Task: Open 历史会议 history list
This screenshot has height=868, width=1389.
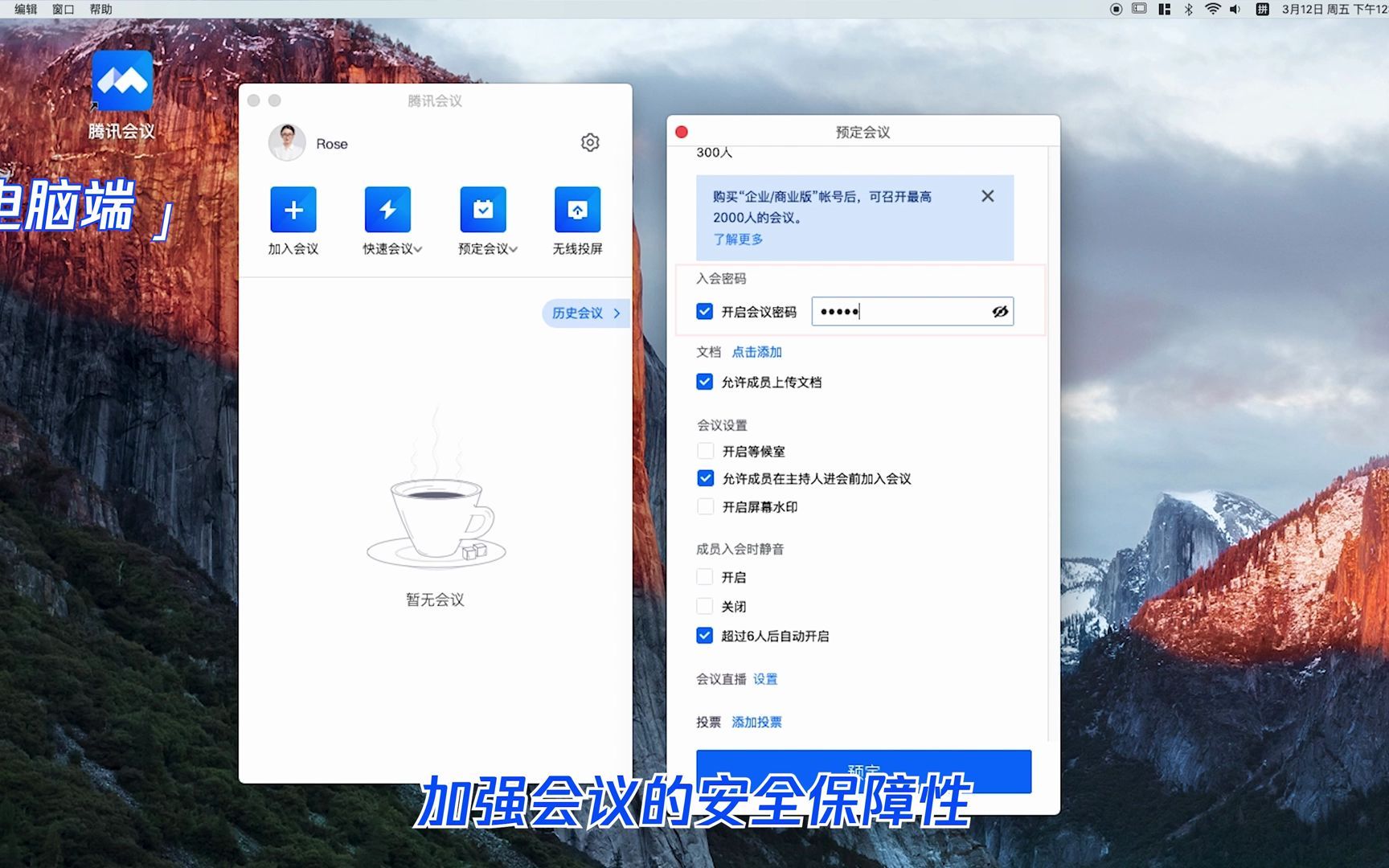Action: coord(586,313)
